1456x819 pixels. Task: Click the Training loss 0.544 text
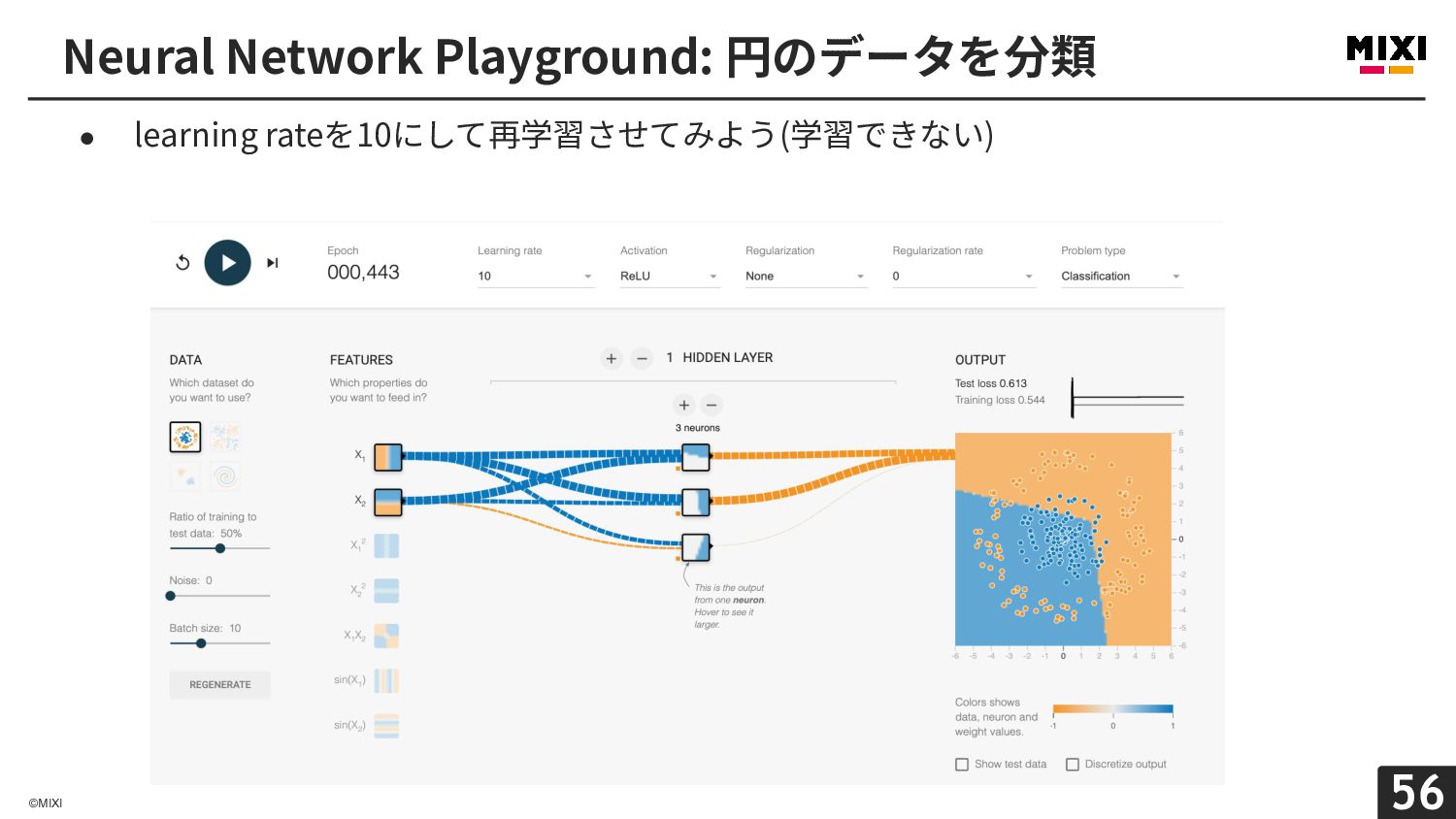coord(1000,400)
